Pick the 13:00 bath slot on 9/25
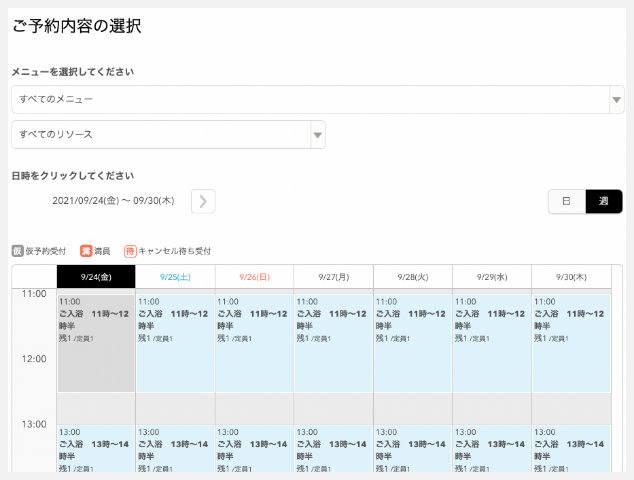 175,448
